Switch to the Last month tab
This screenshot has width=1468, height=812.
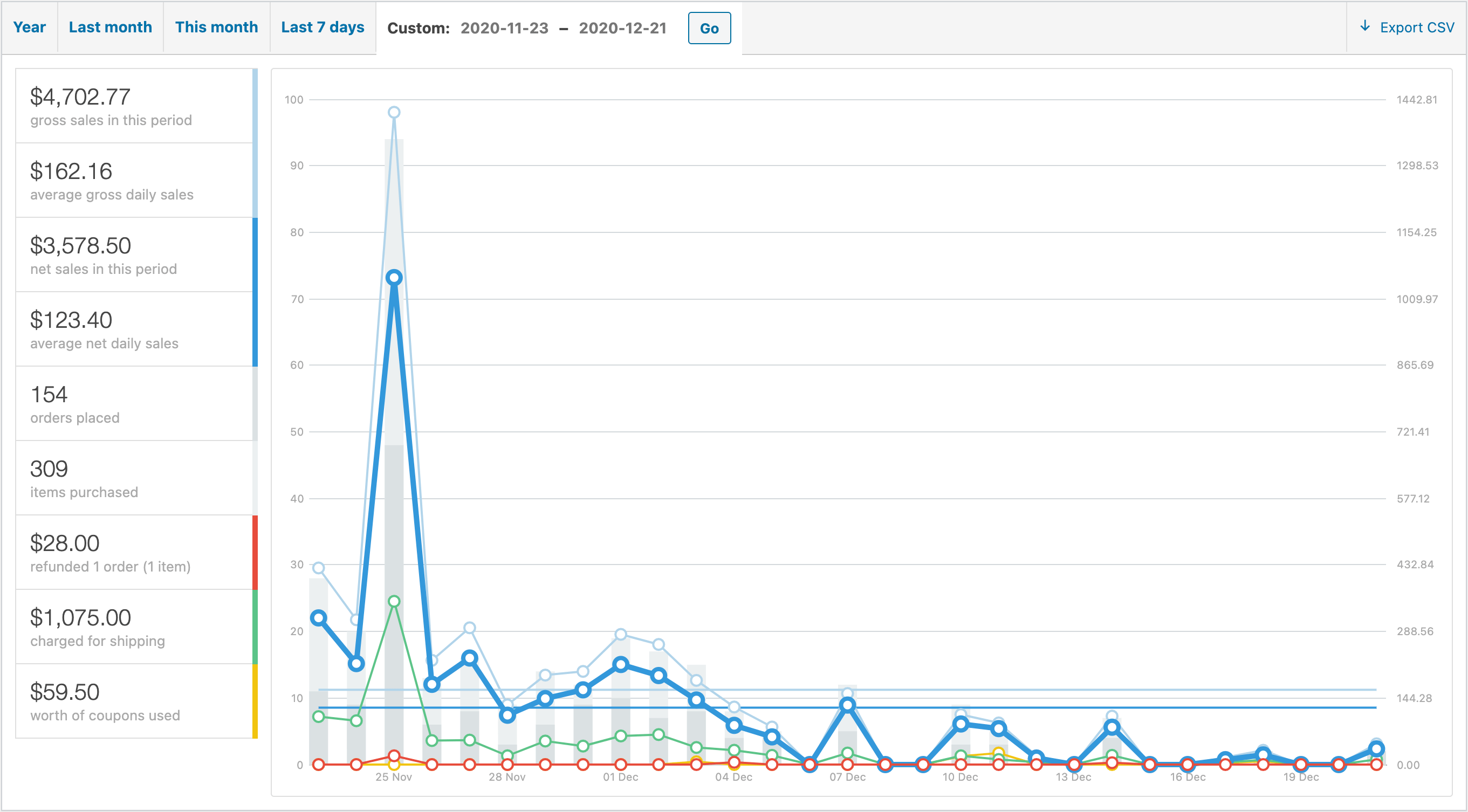point(110,27)
